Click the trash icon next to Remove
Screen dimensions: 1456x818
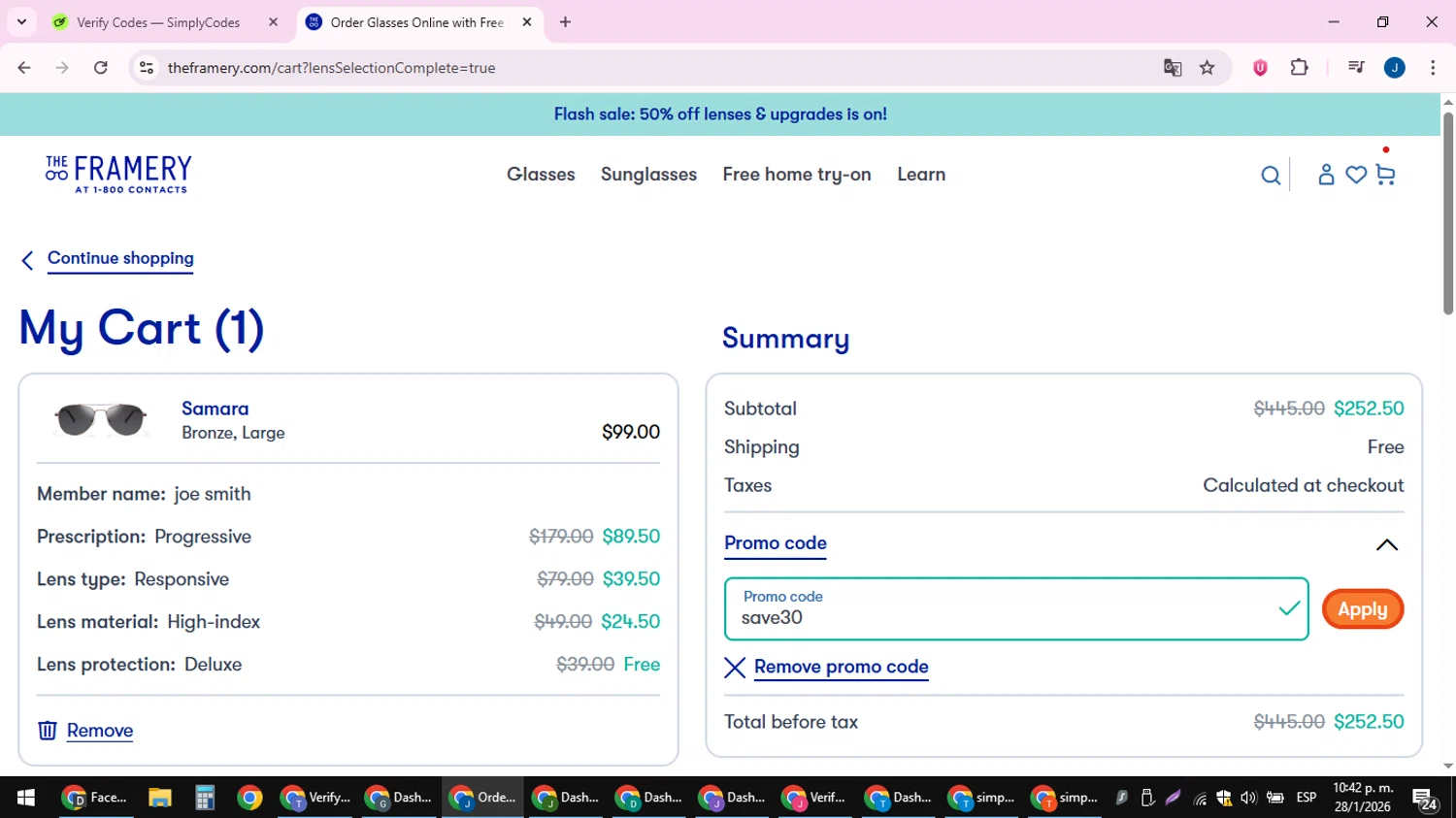[47, 731]
